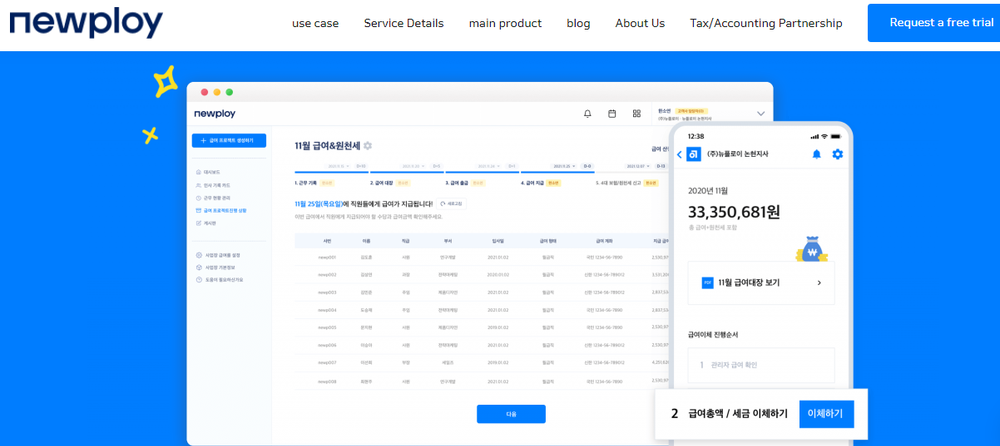
Task: Click the newp008 employee row
Action: click(482, 381)
